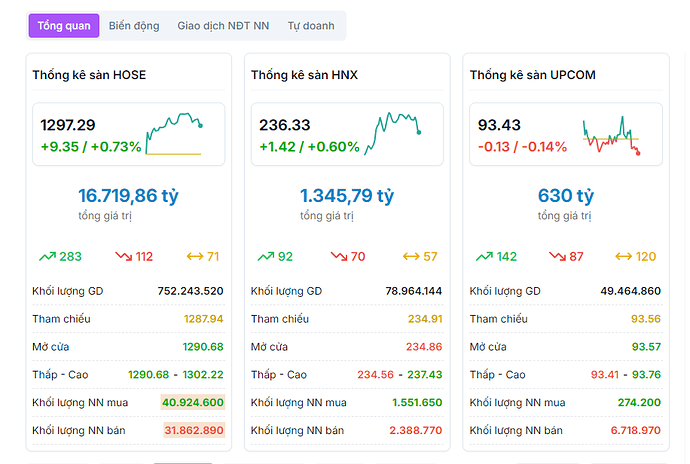Click the UPCOM index value 93.43
The image size is (690, 464).
click(x=499, y=125)
